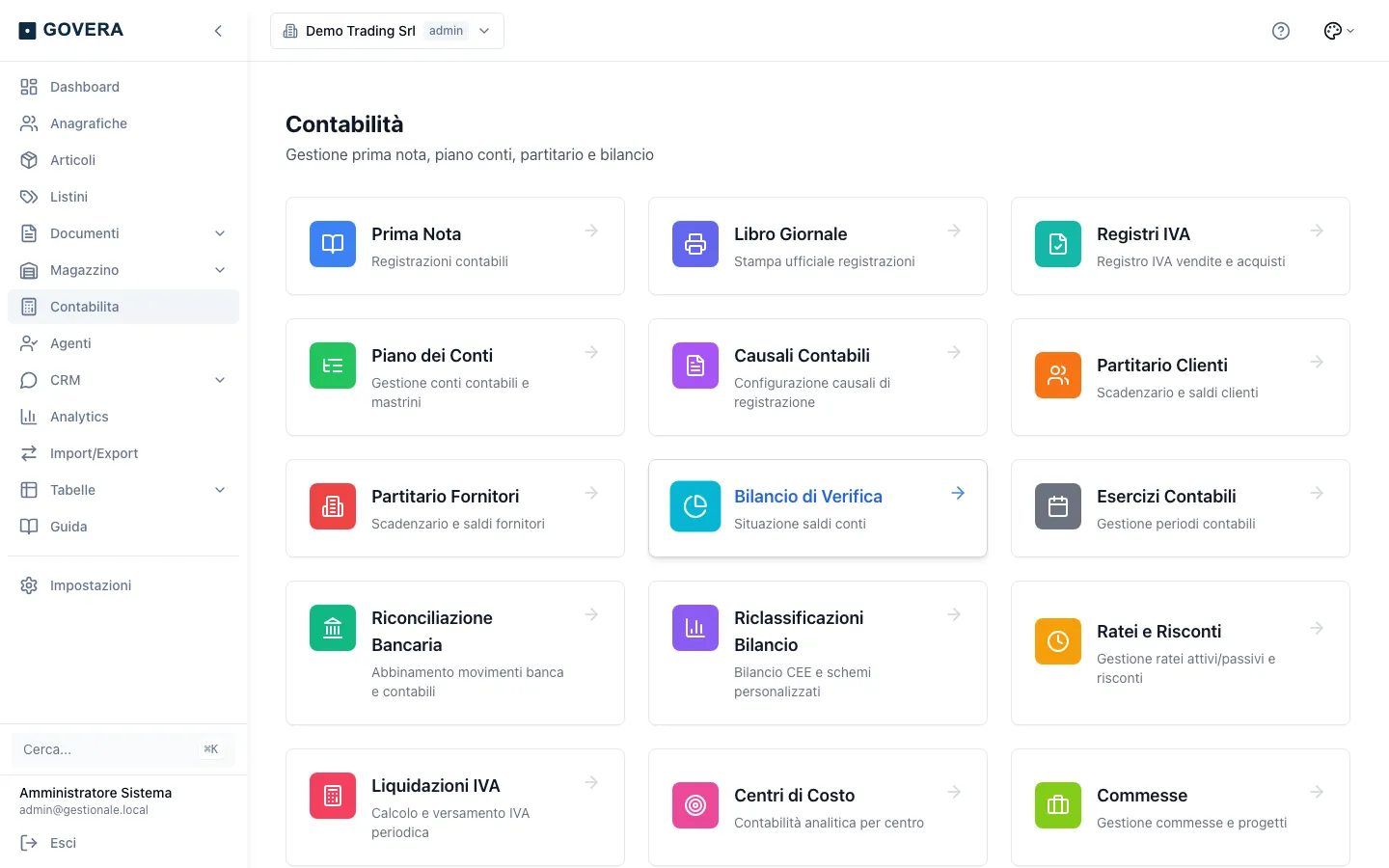Click the green Piano dei Conti icon
This screenshot has width=1389, height=868.
click(333, 366)
